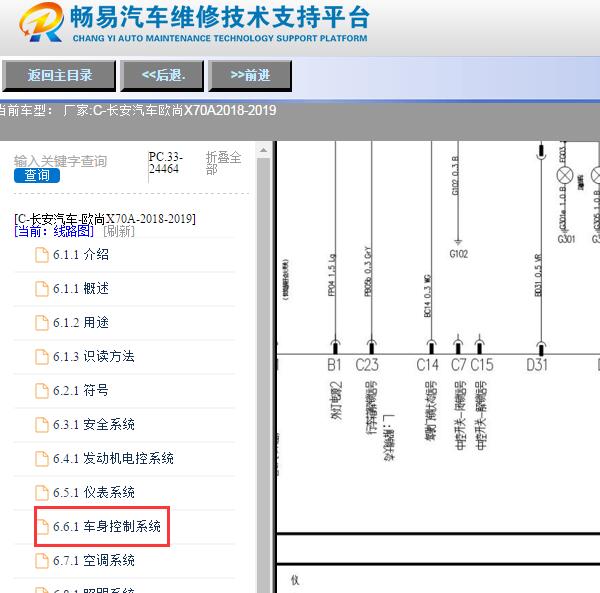
Task: Click document icon beside 6.5.1 仪表系统
Action: click(42, 493)
